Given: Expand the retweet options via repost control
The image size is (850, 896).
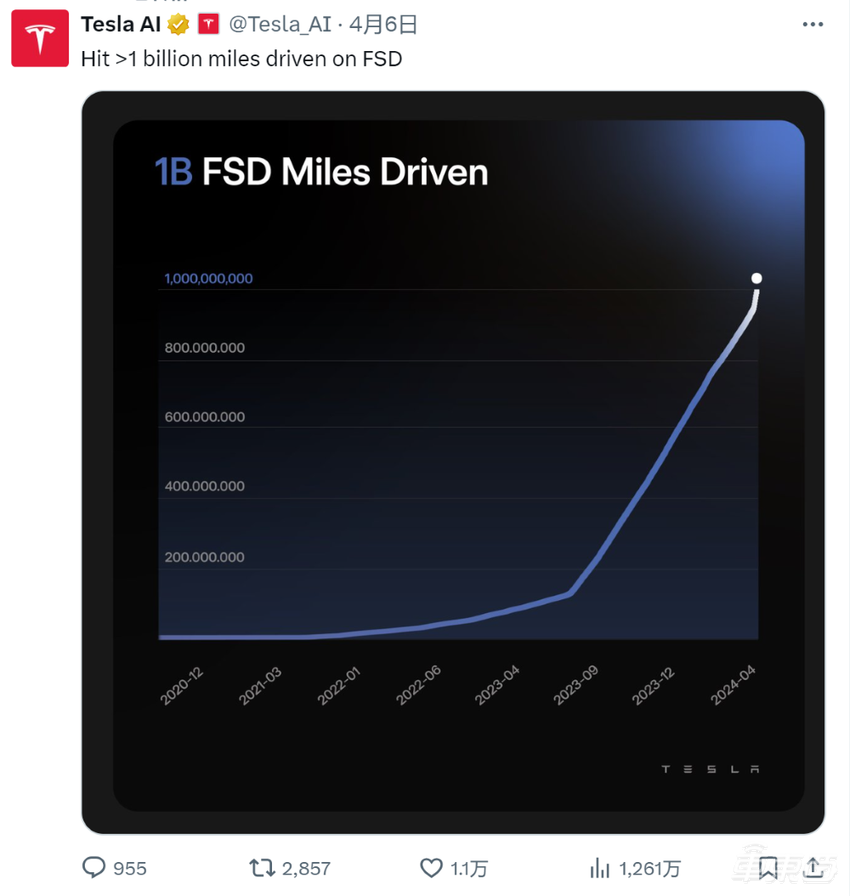Looking at the screenshot, I should point(262,868).
